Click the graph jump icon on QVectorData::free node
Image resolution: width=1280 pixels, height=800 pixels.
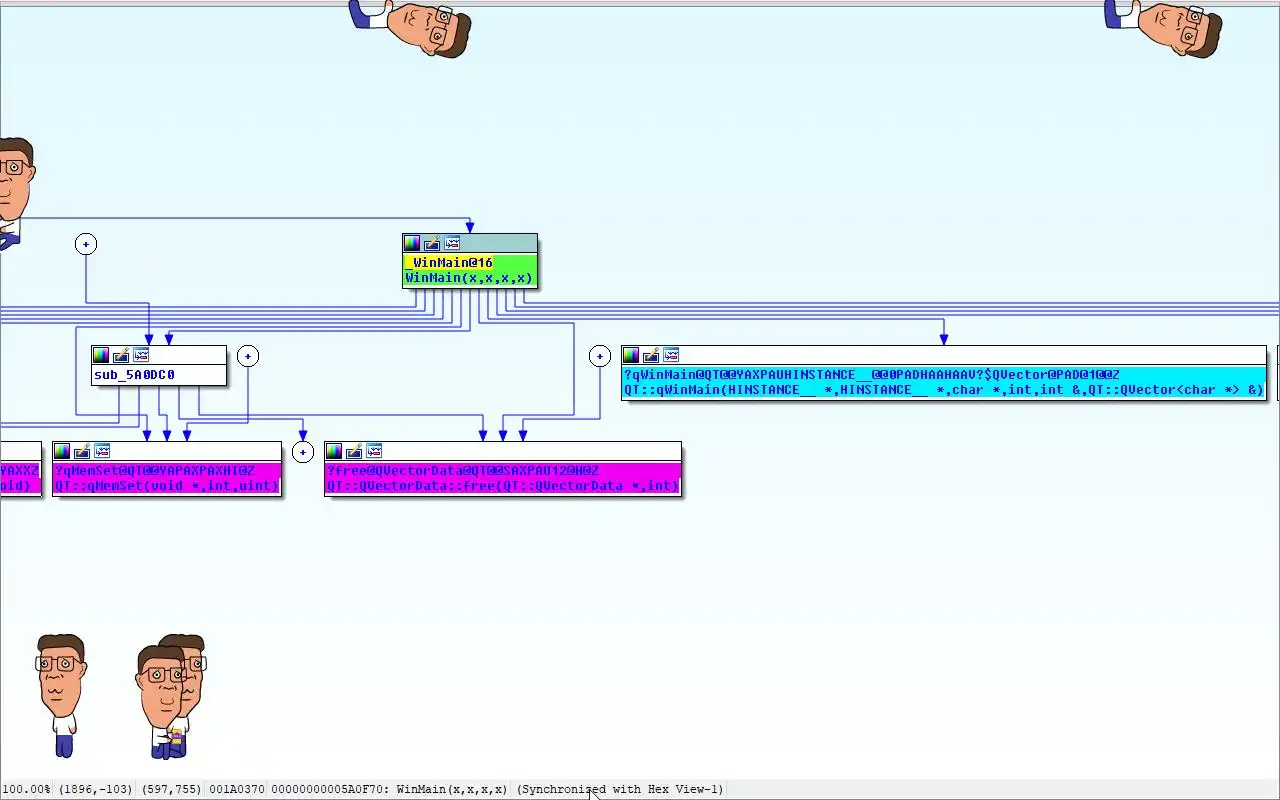[374, 451]
